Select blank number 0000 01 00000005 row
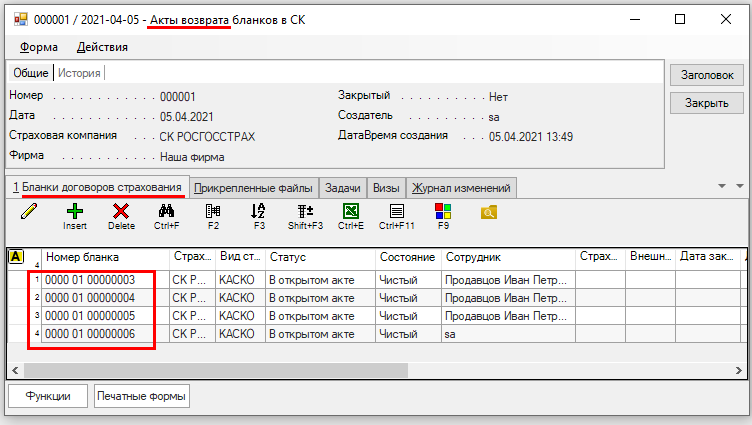Viewport: 752px width, 425px height. [89, 315]
